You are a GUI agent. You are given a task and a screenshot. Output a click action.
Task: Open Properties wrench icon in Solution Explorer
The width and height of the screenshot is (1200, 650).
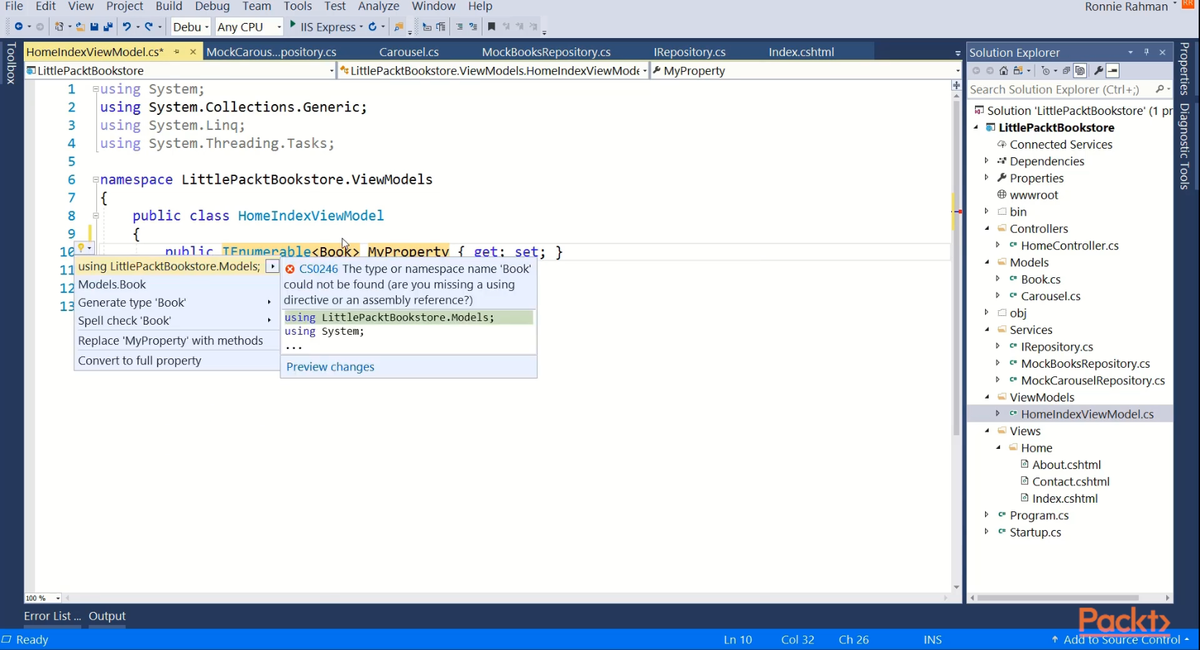(x=1098, y=71)
